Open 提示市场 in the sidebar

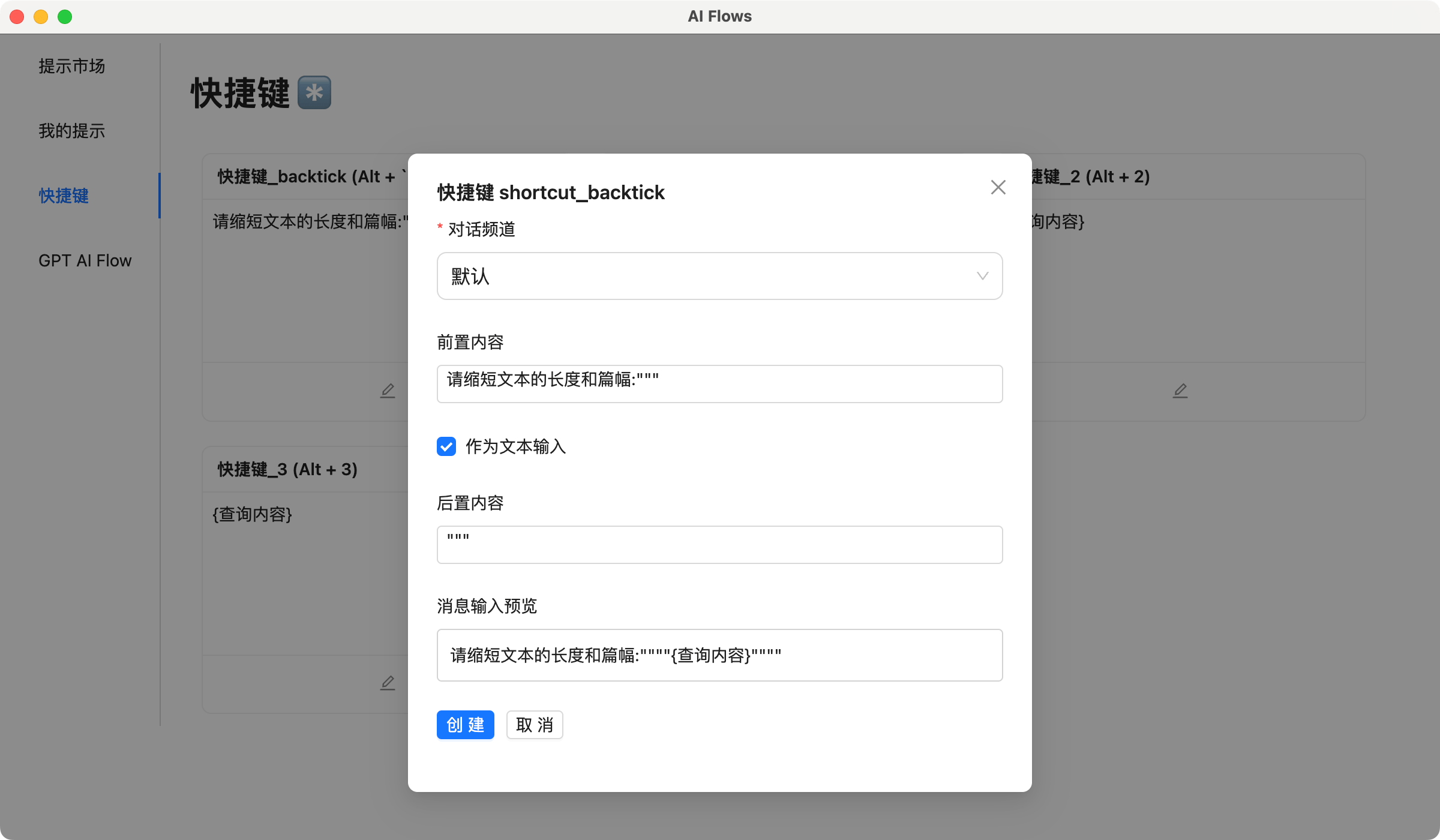click(x=72, y=66)
